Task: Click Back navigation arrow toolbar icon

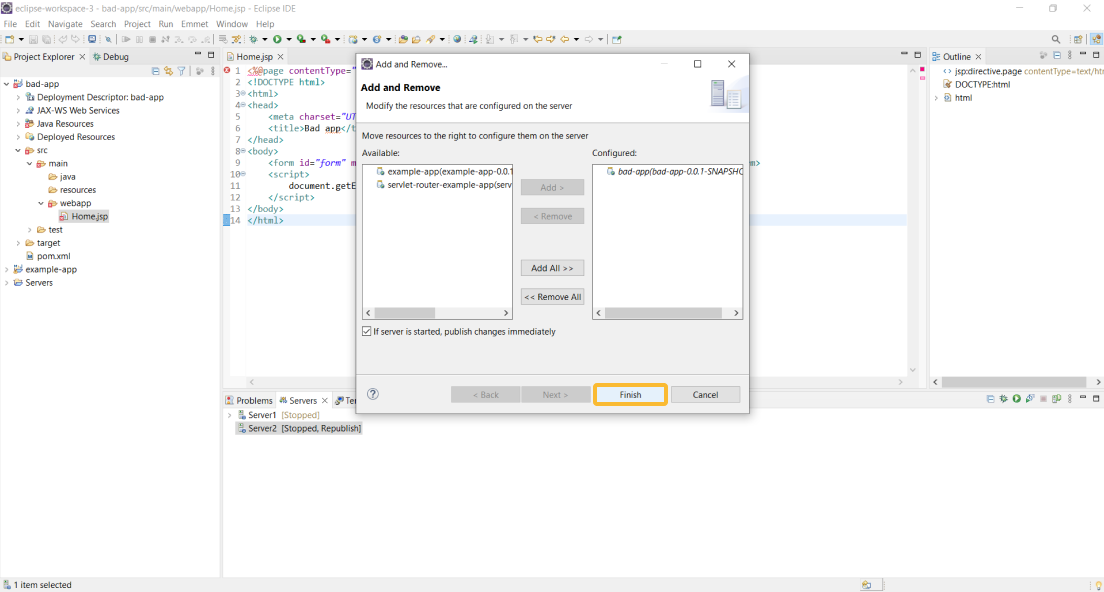Action: click(x=565, y=39)
